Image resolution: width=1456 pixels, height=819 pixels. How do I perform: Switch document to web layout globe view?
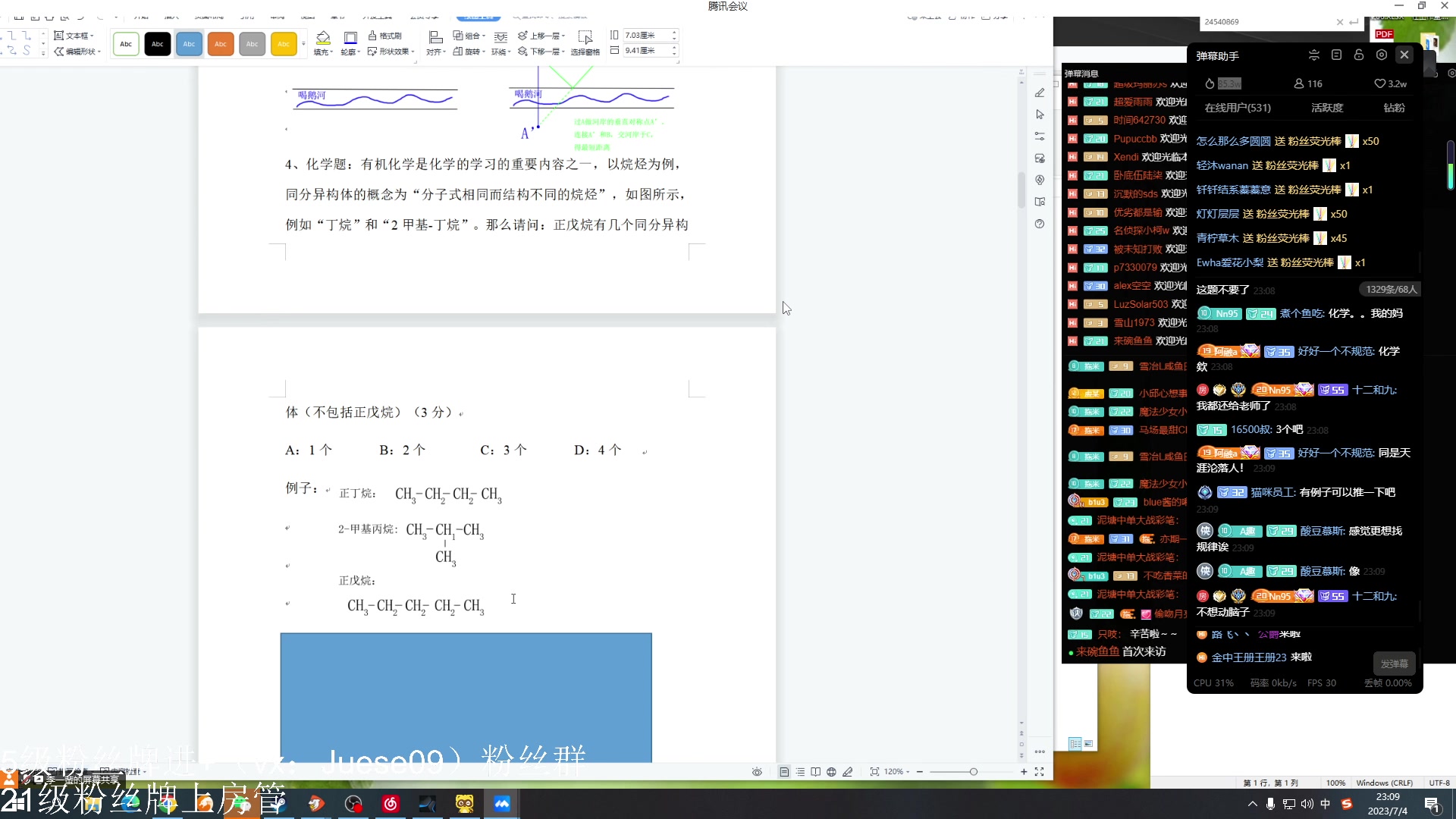[x=832, y=773]
